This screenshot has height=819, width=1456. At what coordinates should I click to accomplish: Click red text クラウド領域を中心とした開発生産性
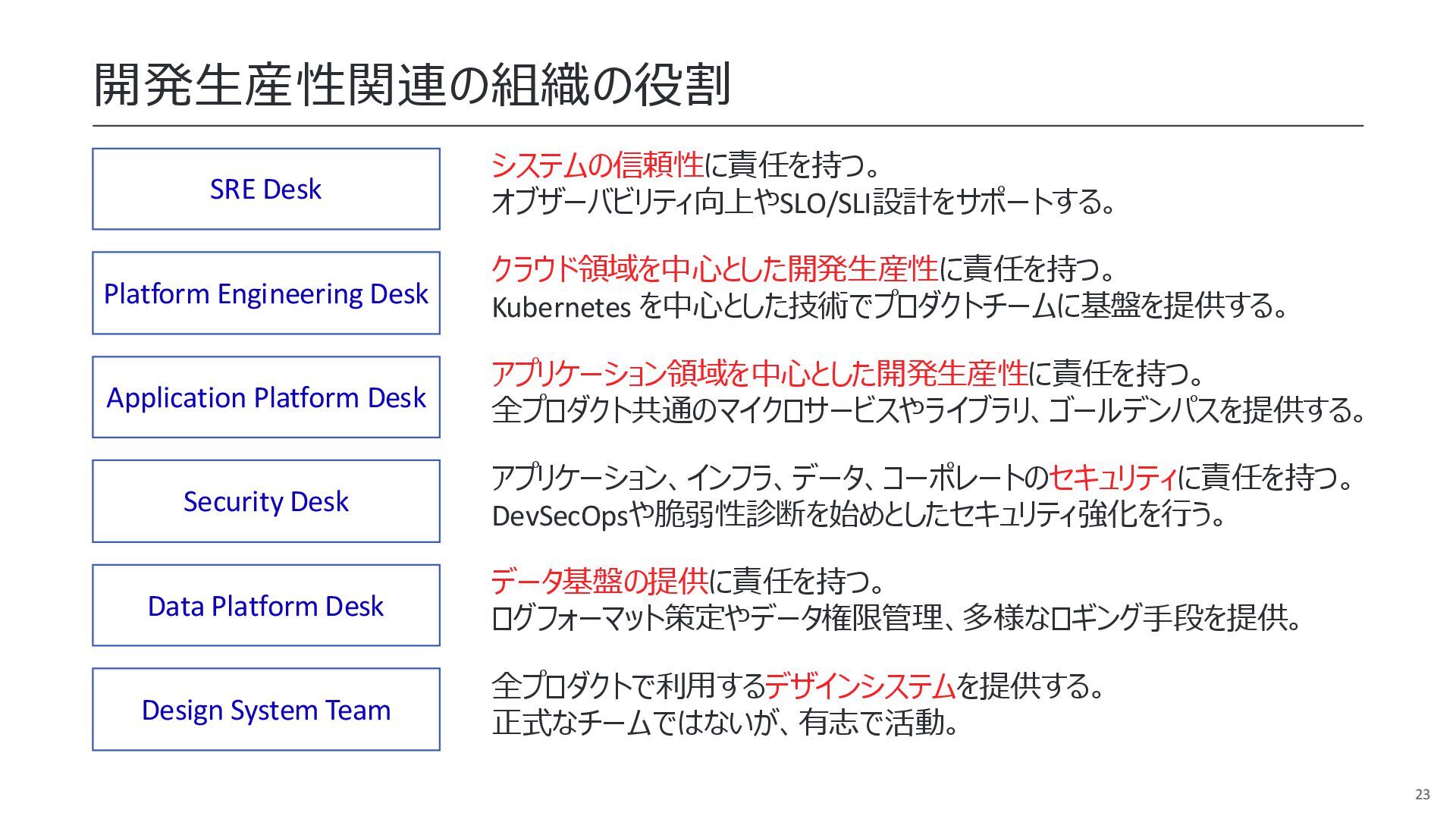click(715, 268)
